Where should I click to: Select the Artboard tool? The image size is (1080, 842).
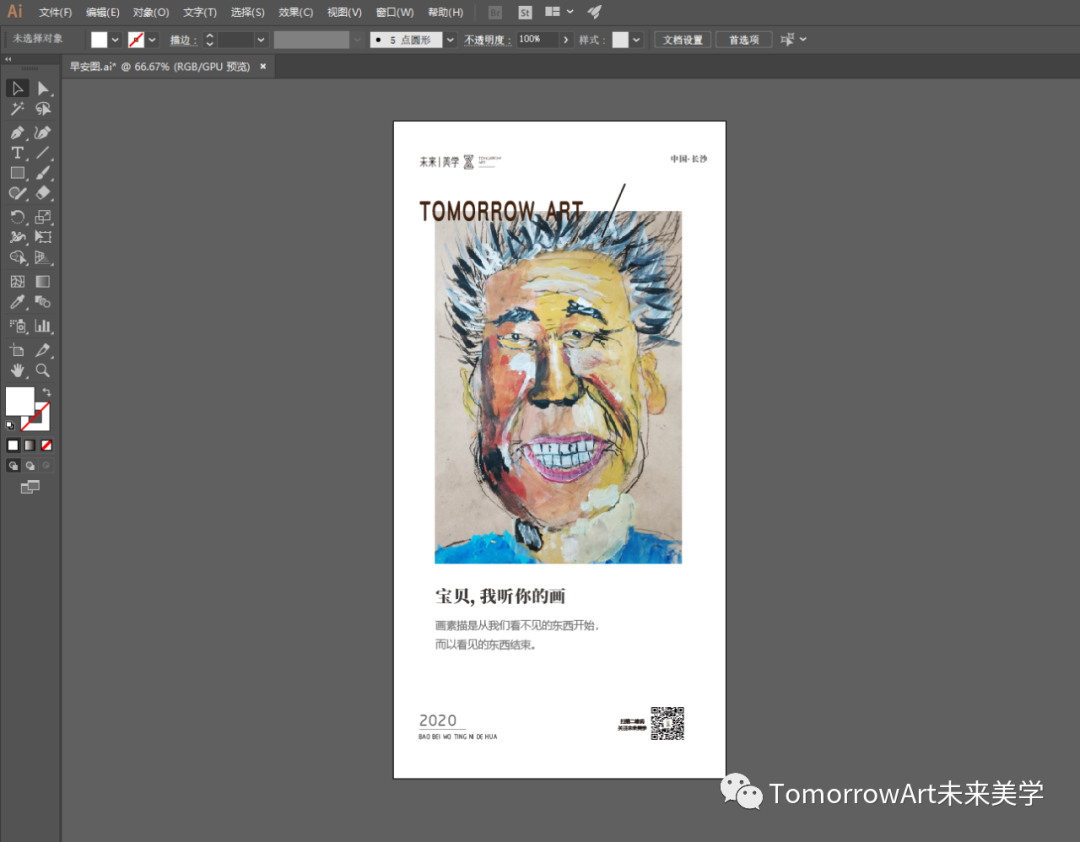[x=17, y=350]
